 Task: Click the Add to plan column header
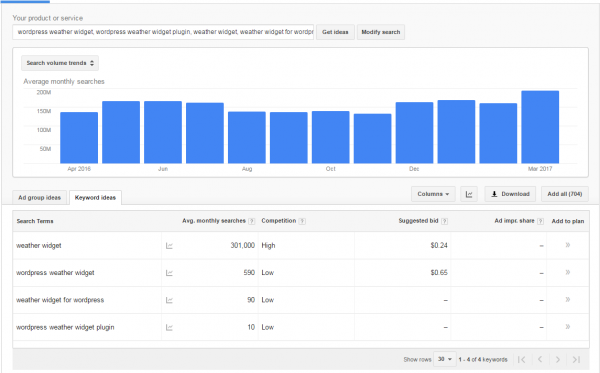568,221
